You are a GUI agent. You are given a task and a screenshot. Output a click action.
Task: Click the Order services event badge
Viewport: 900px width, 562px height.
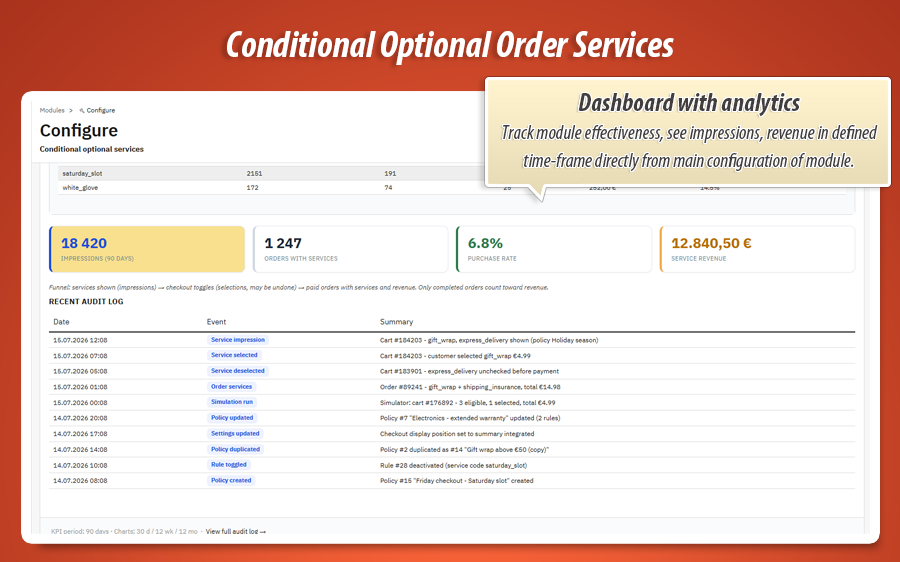pyautogui.click(x=231, y=387)
